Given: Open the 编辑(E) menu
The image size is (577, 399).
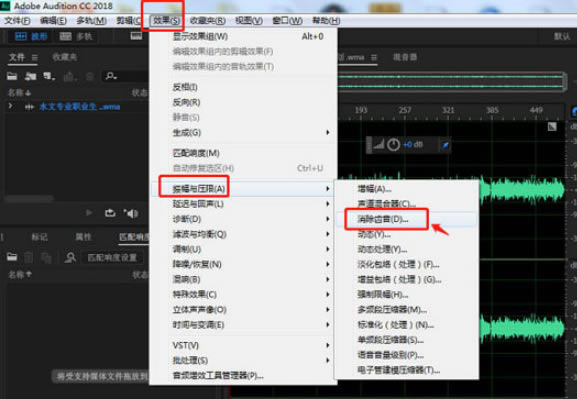Looking at the screenshot, I should click(x=53, y=21).
